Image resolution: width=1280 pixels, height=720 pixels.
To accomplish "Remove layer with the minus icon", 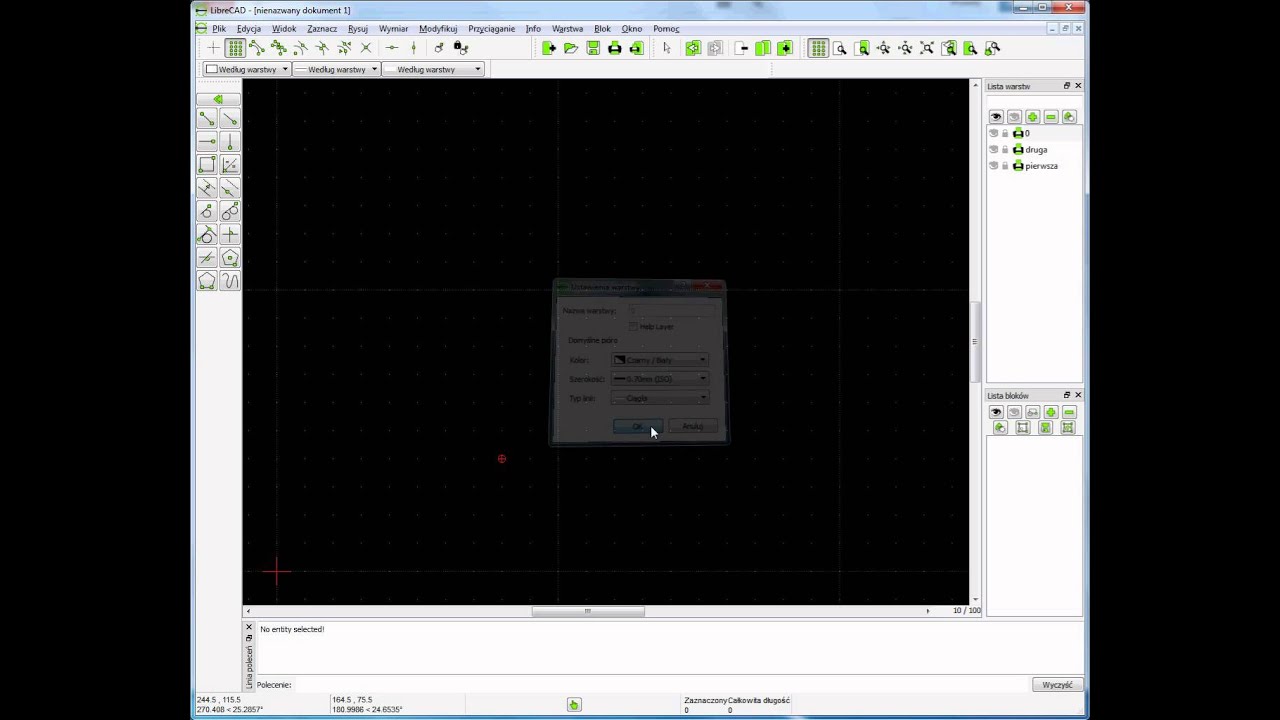I will point(1050,117).
